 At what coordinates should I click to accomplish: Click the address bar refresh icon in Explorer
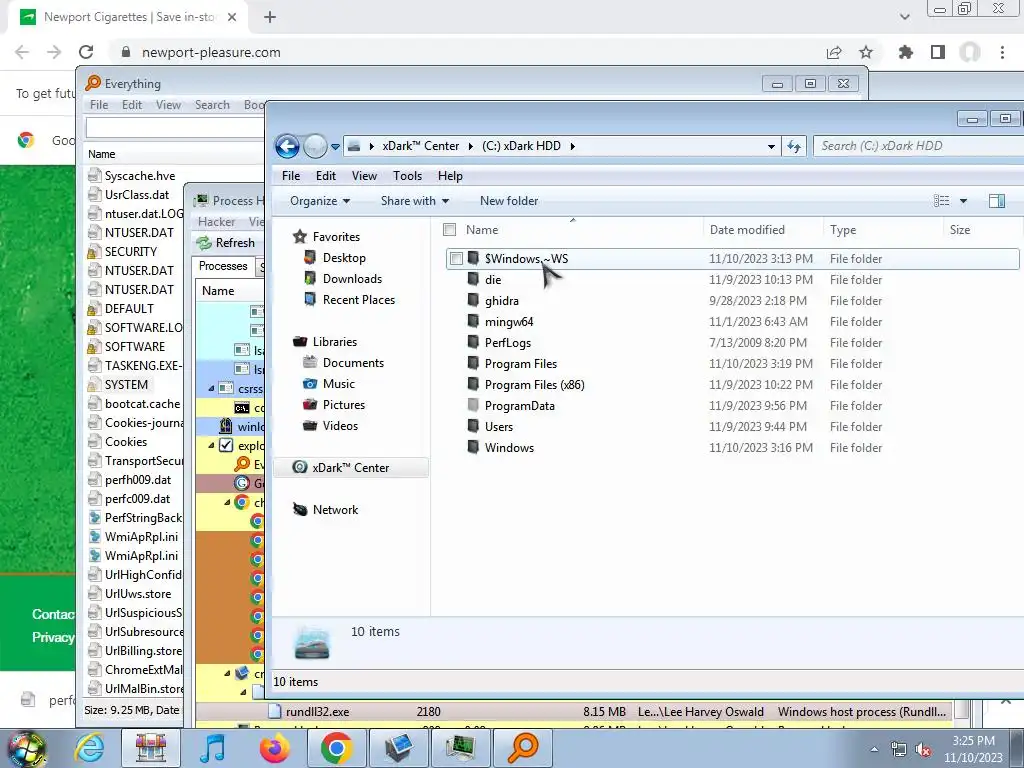click(794, 146)
